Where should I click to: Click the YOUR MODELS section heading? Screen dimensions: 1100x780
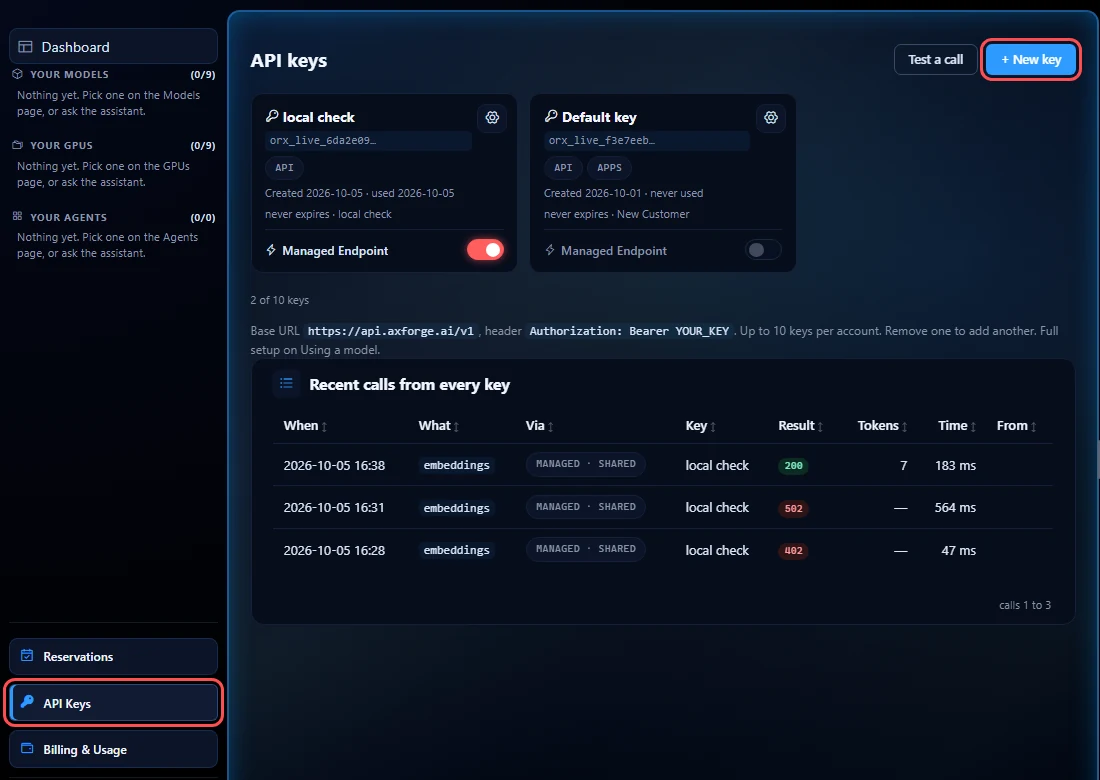[x=69, y=74]
